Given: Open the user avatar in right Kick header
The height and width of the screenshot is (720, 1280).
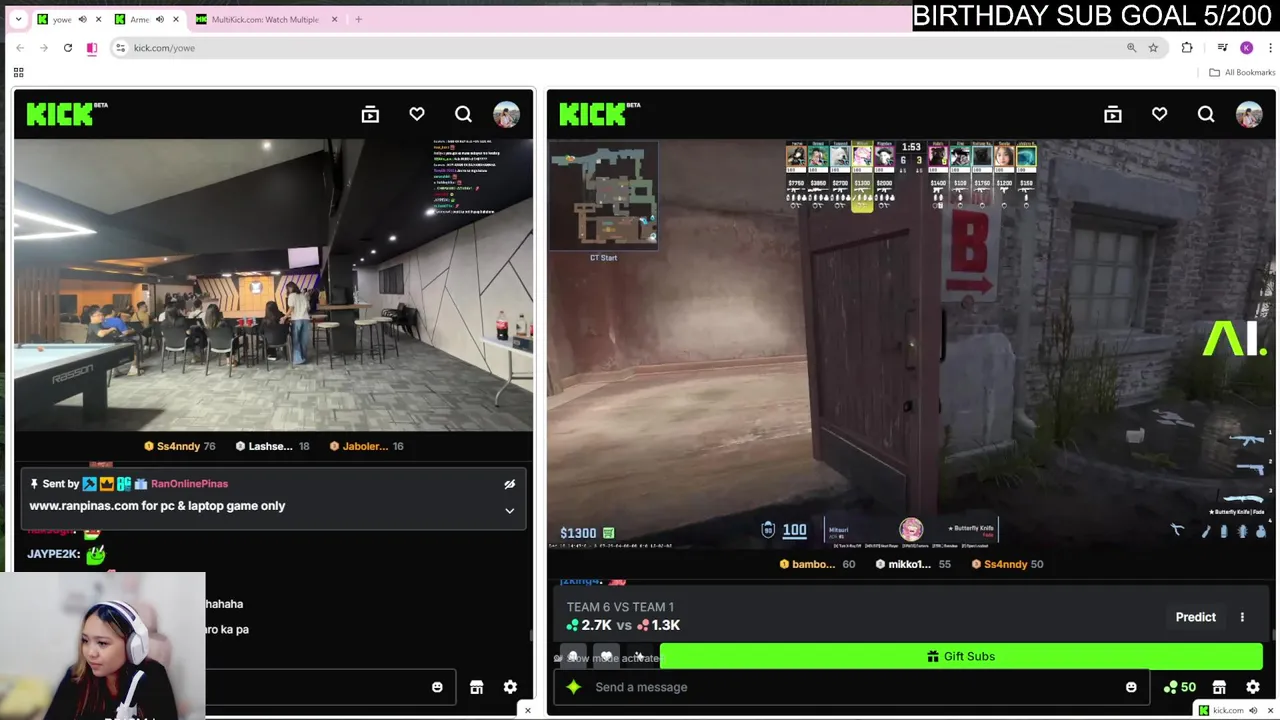Looking at the screenshot, I should pos(1249,115).
